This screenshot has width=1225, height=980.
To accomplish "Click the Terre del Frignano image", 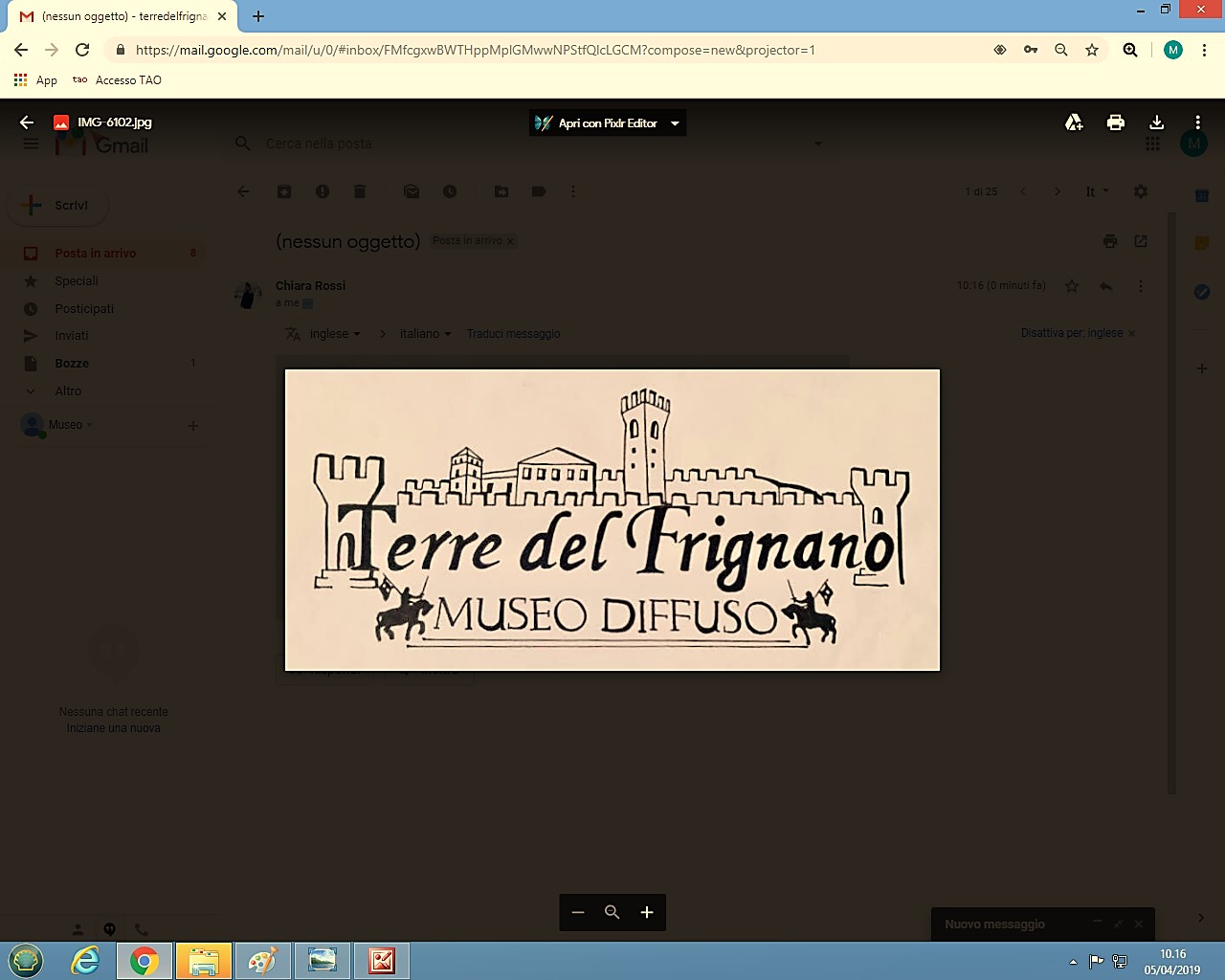I will point(612,520).
